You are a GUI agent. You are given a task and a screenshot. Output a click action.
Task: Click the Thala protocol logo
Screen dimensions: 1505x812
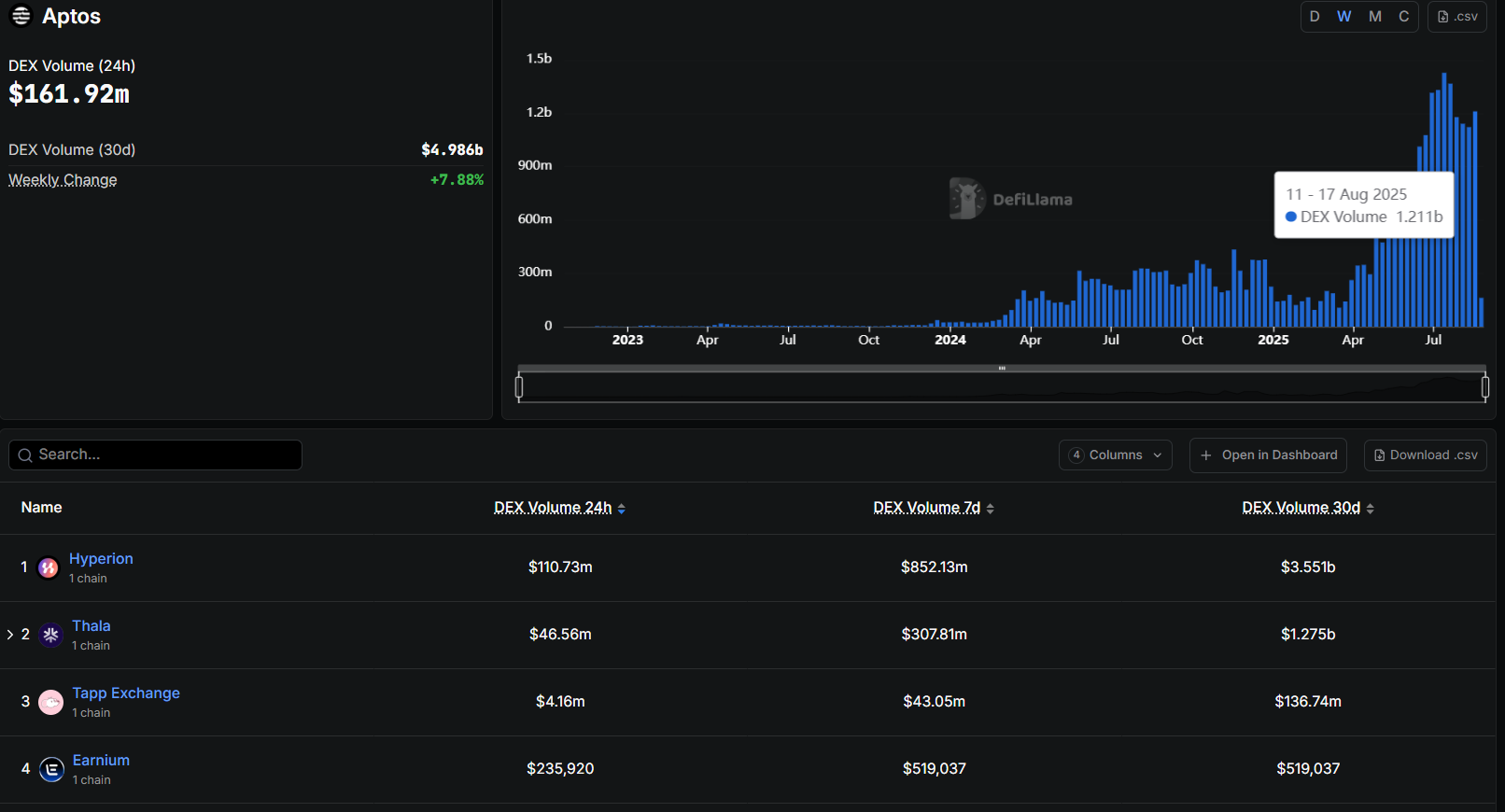(x=51, y=635)
